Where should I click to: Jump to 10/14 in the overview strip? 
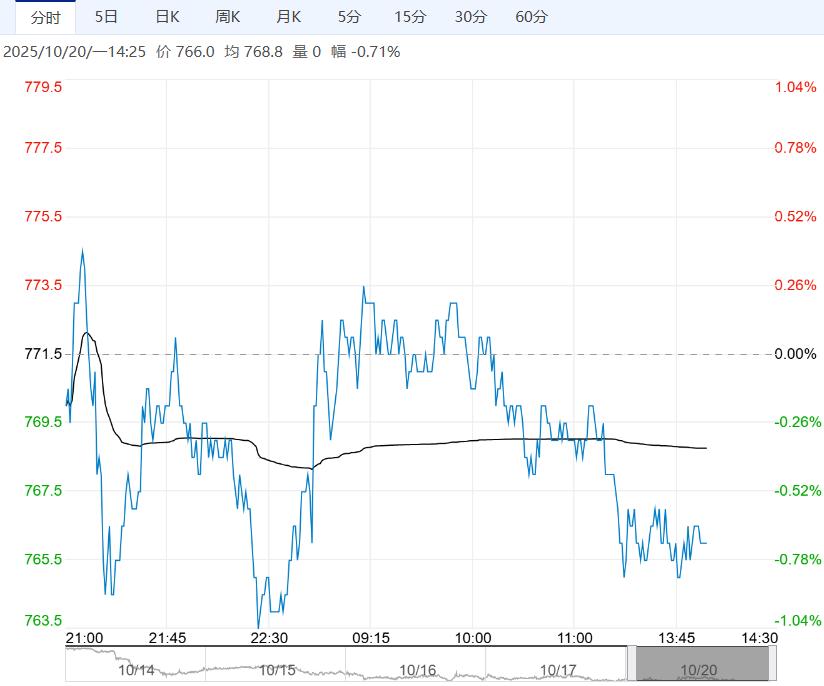pos(135,670)
